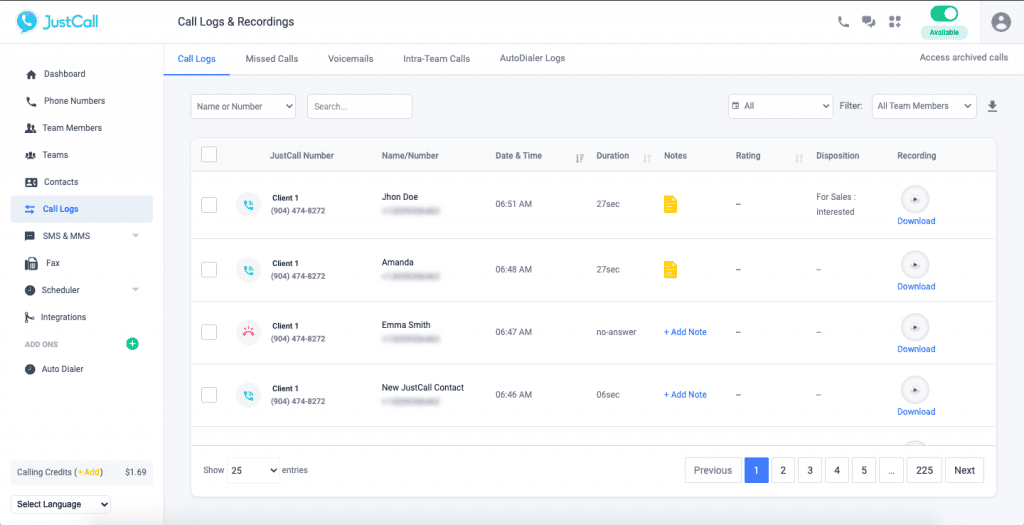This screenshot has width=1024, height=525.
Task: Toggle the Available status switch
Action: point(944,14)
